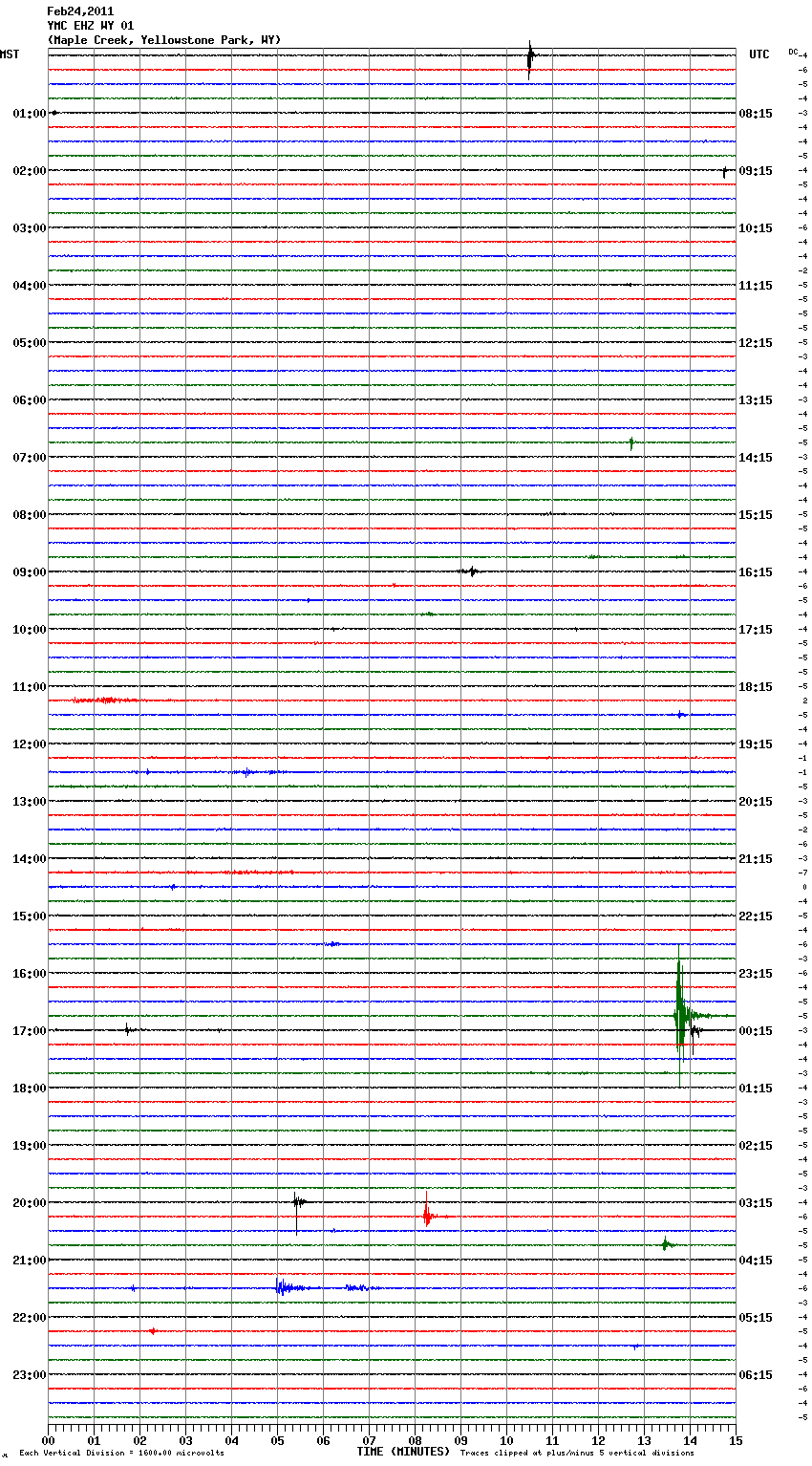Click minute 00 on the bottom axis
Viewport: 812px width, 1466px height.
coord(48,1440)
